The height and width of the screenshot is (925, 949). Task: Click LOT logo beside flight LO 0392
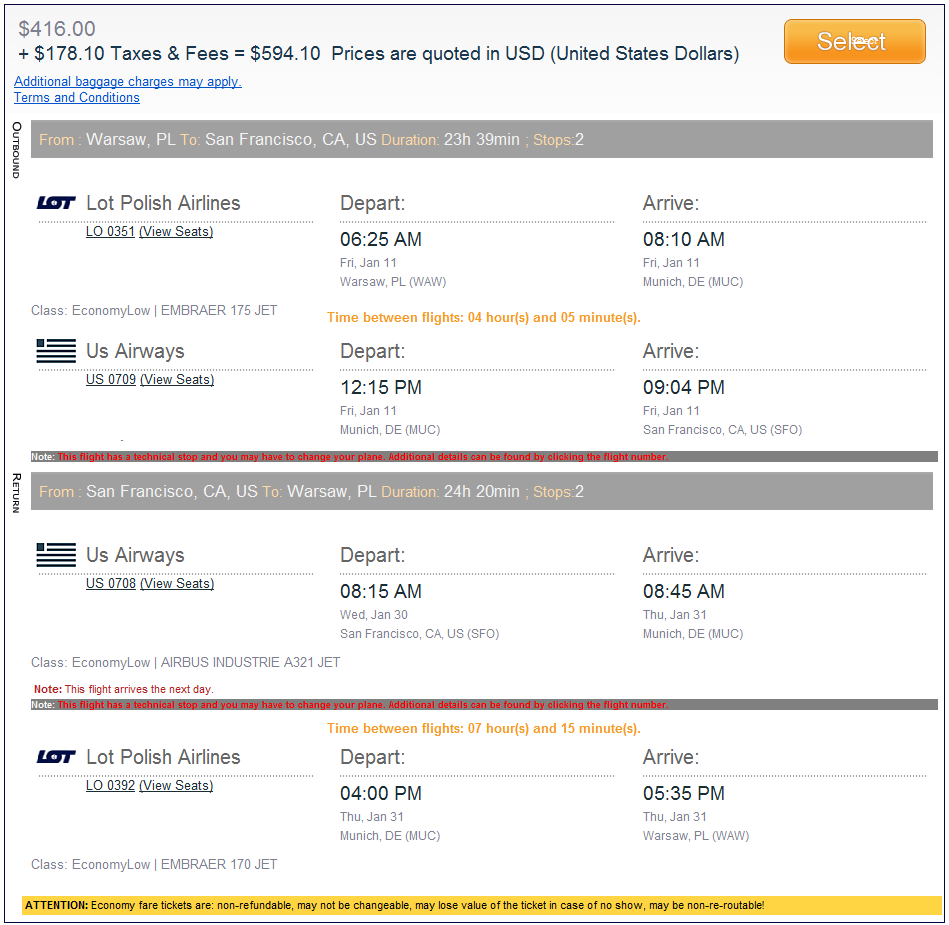tap(56, 757)
